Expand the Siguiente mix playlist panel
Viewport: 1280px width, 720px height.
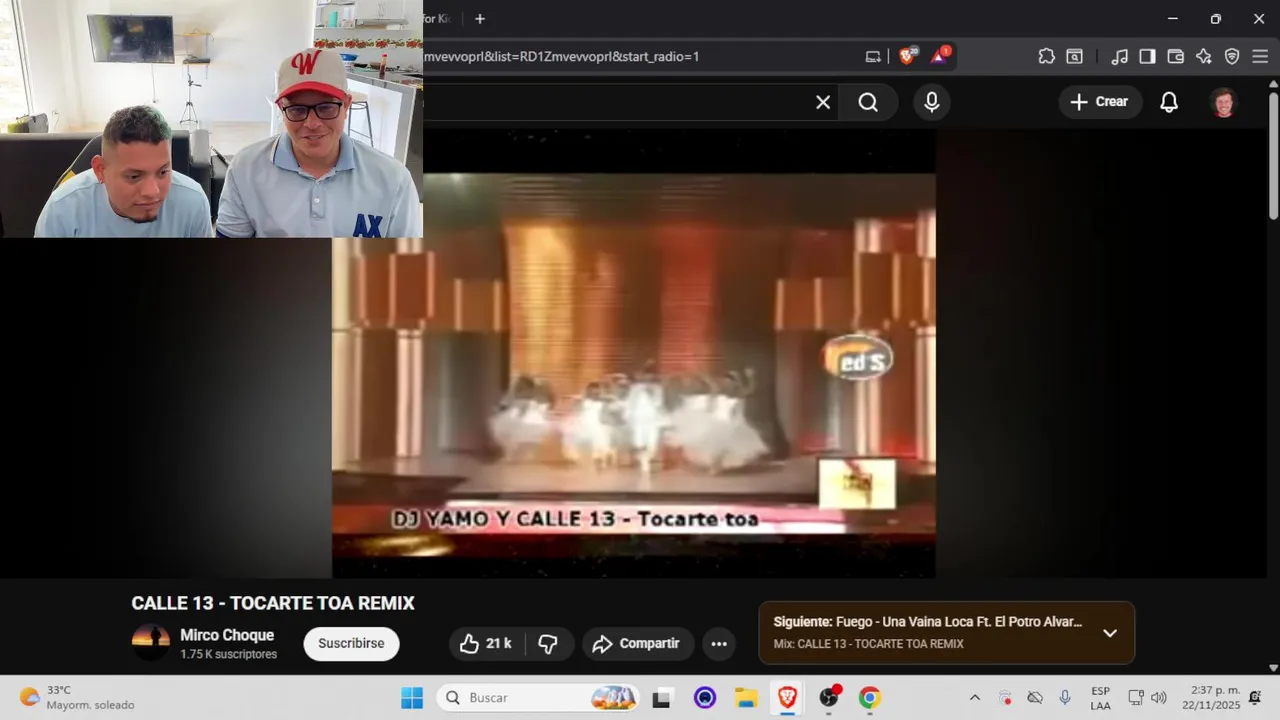point(1110,633)
